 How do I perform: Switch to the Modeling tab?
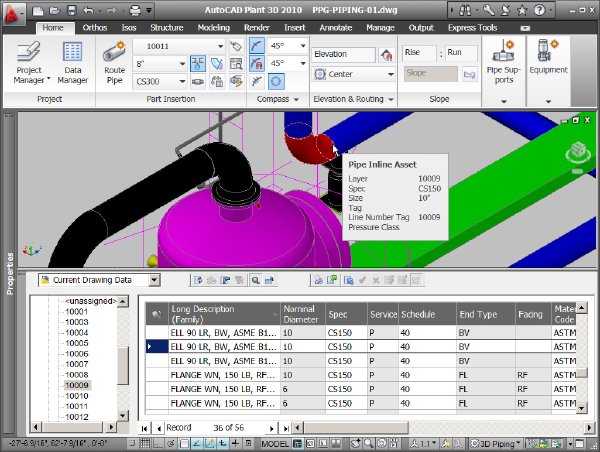point(214,28)
